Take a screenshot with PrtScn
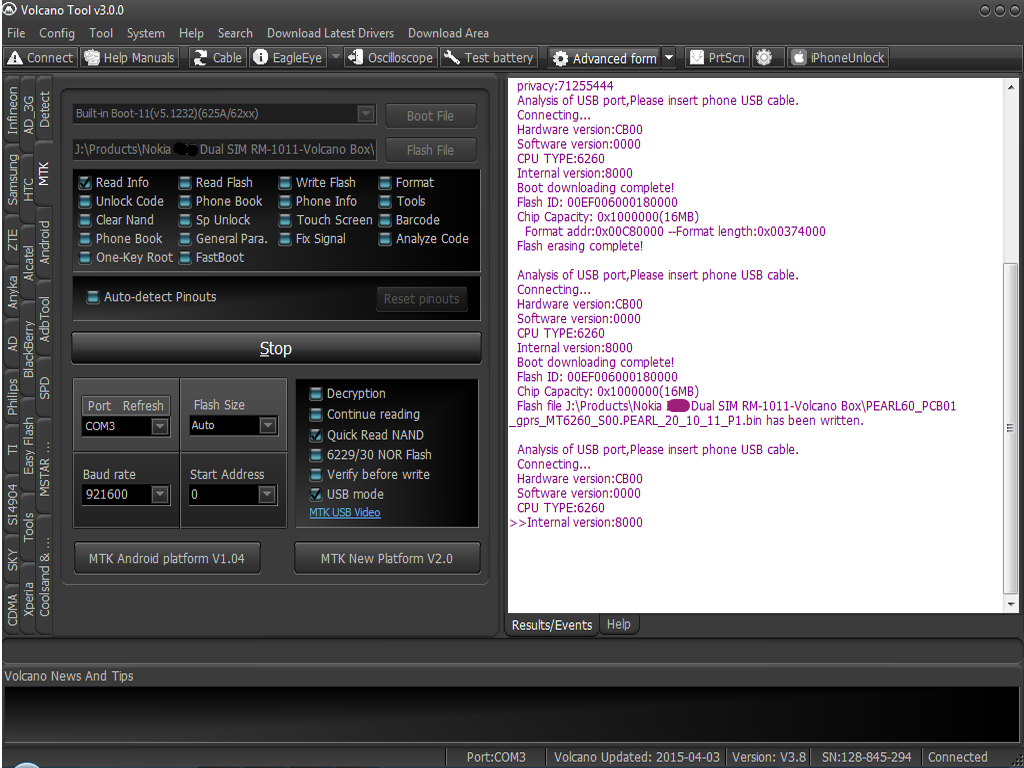Screen dimensions: 1024x768 717,57
